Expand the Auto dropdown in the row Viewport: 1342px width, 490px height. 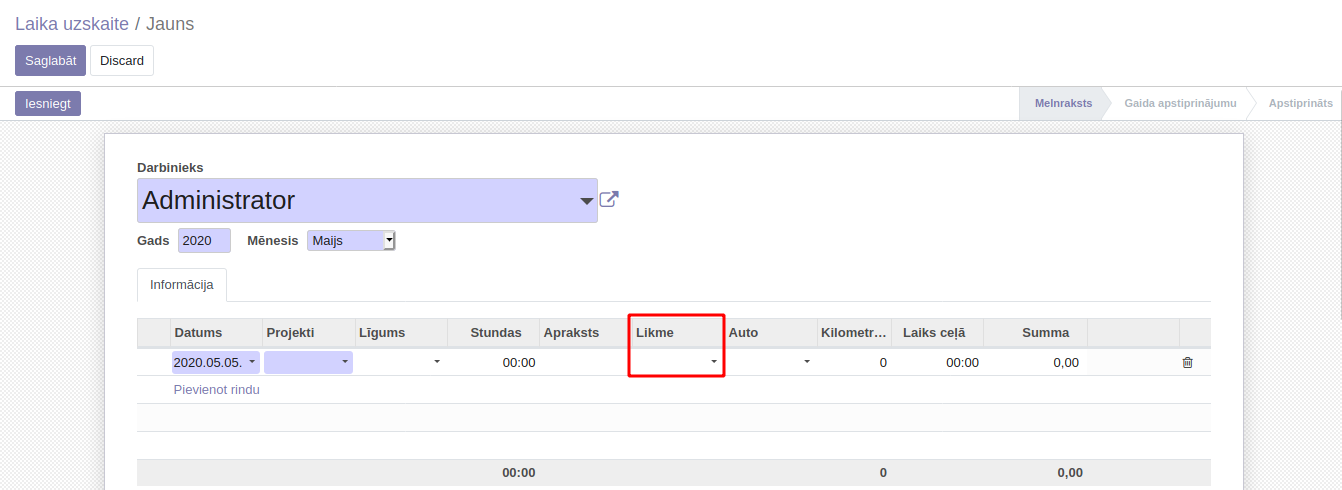click(x=769, y=362)
